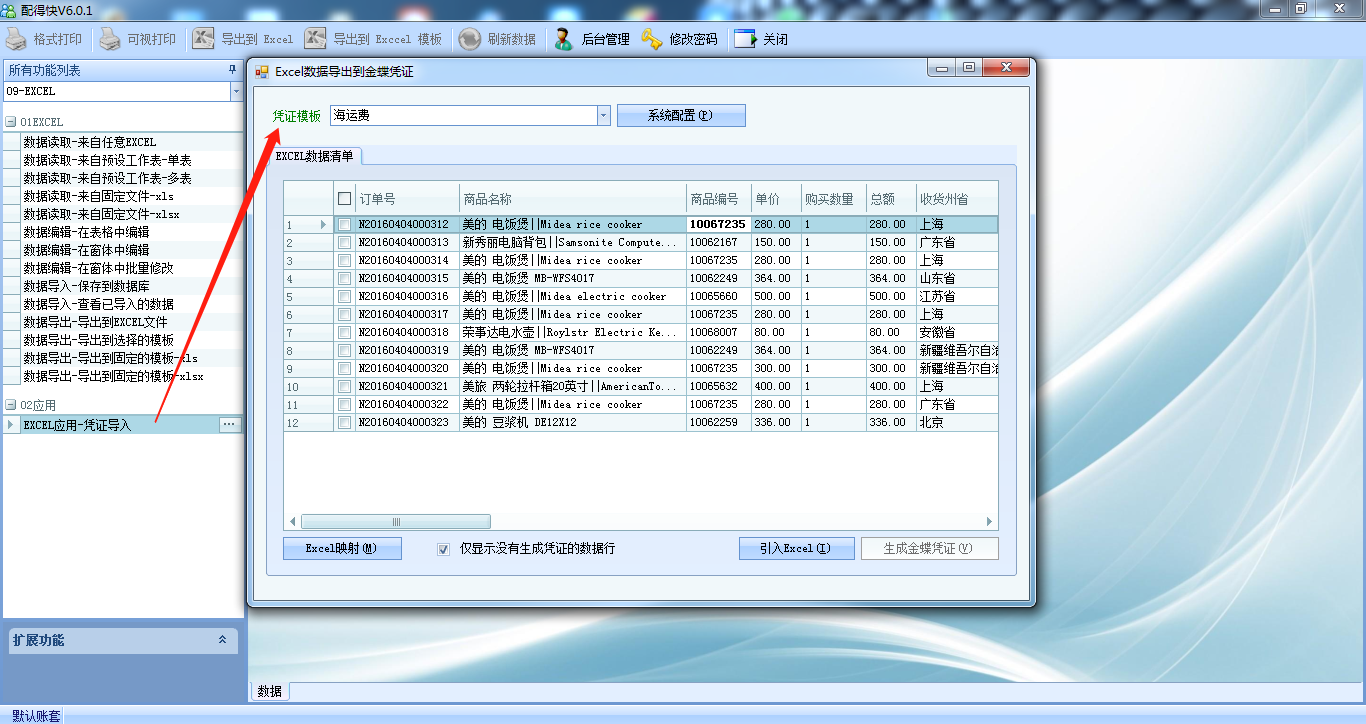The height and width of the screenshot is (724, 1366).
Task: Select the EXCEL数据清单 tab
Action: pyautogui.click(x=314, y=156)
